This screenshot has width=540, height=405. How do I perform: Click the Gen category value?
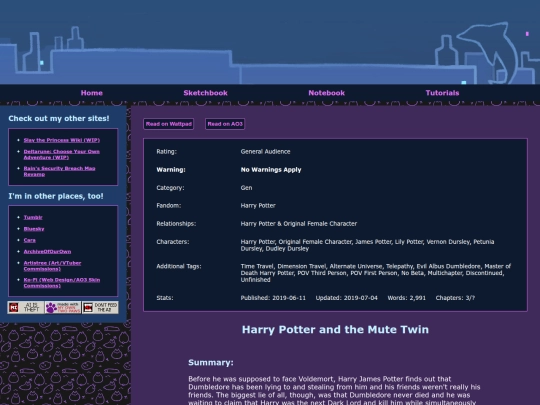pos(246,188)
